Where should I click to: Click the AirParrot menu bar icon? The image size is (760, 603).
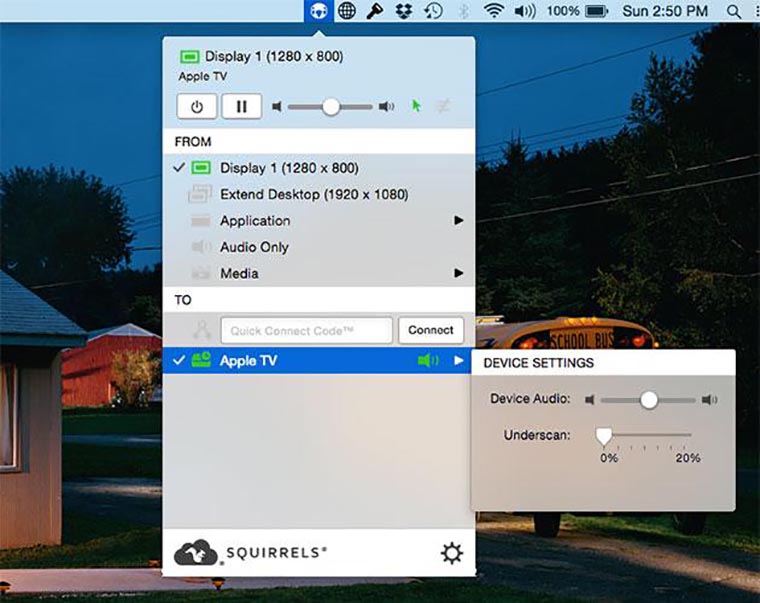coord(319,11)
